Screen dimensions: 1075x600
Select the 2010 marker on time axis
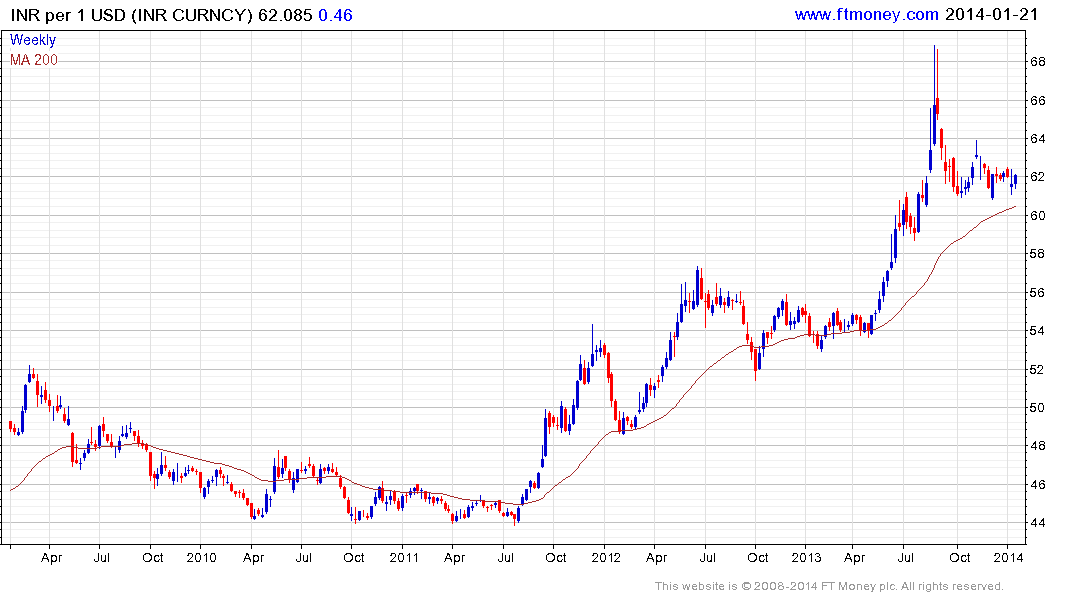(x=201, y=558)
